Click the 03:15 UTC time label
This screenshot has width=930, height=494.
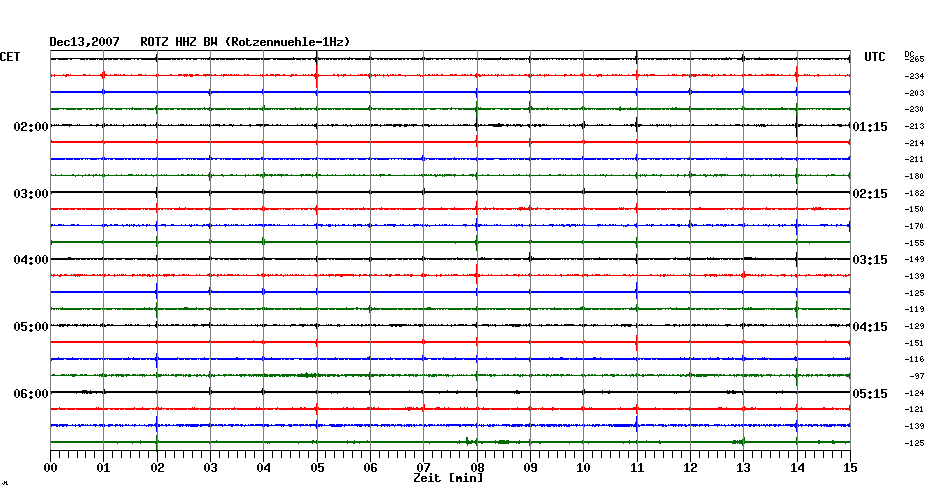pyautogui.click(x=870, y=260)
